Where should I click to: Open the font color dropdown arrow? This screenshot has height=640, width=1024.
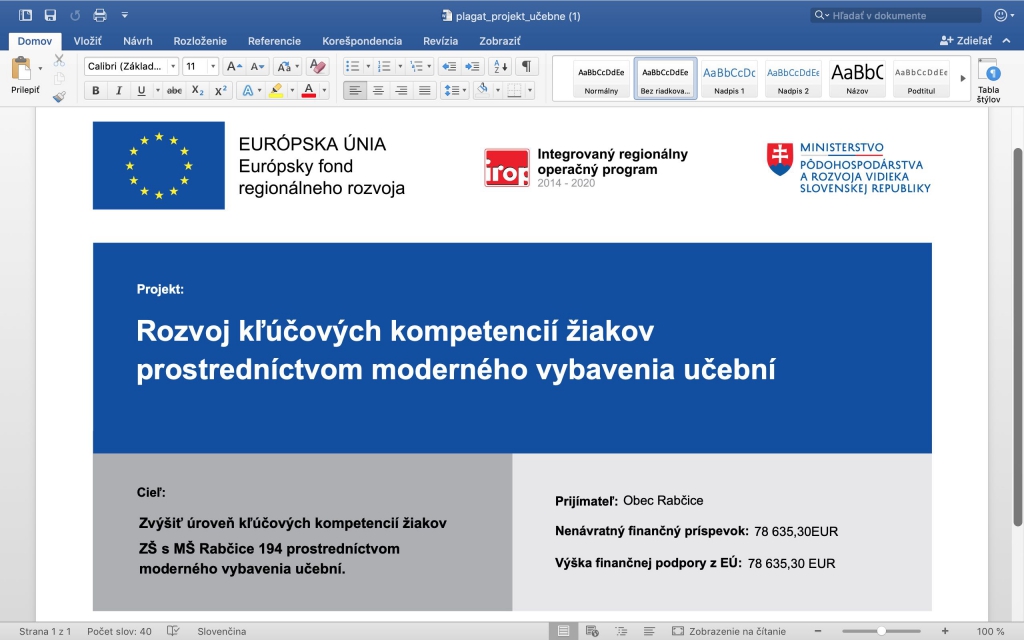click(x=325, y=90)
